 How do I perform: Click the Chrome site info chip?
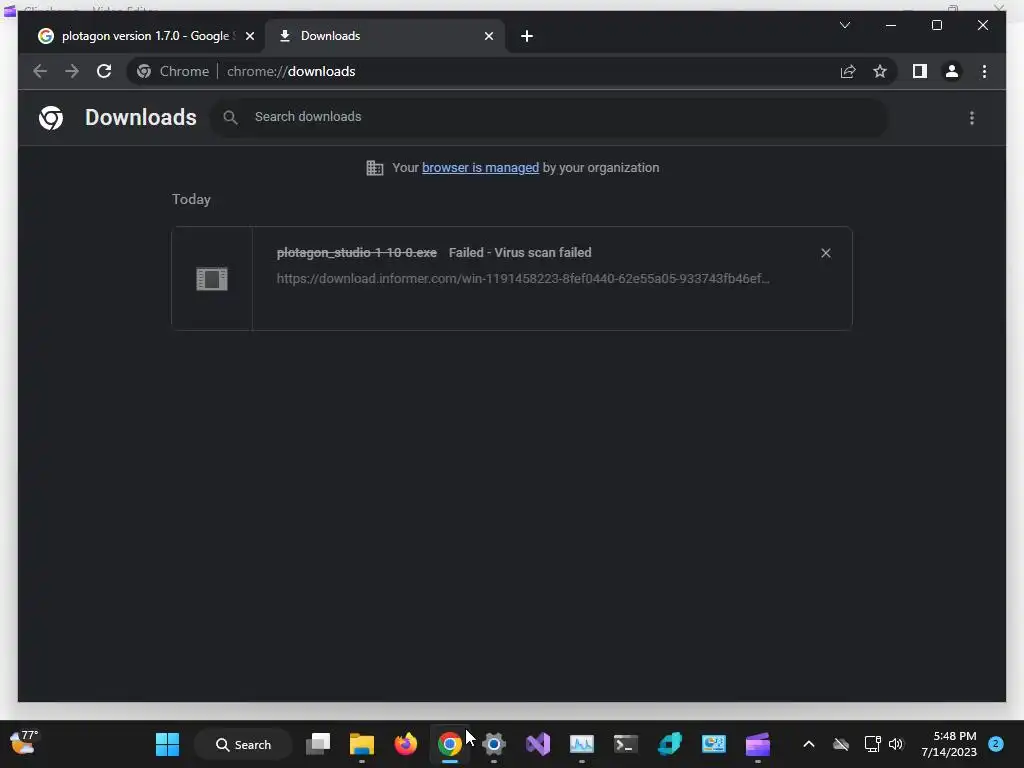coord(173,71)
